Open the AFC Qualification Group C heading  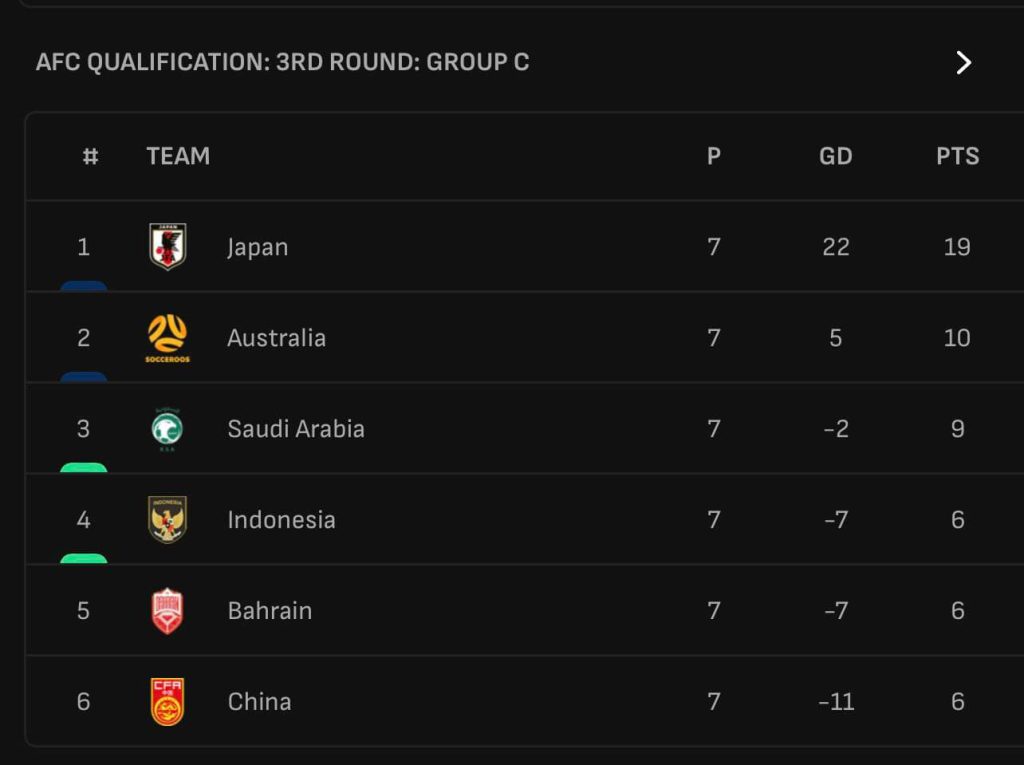pos(283,63)
